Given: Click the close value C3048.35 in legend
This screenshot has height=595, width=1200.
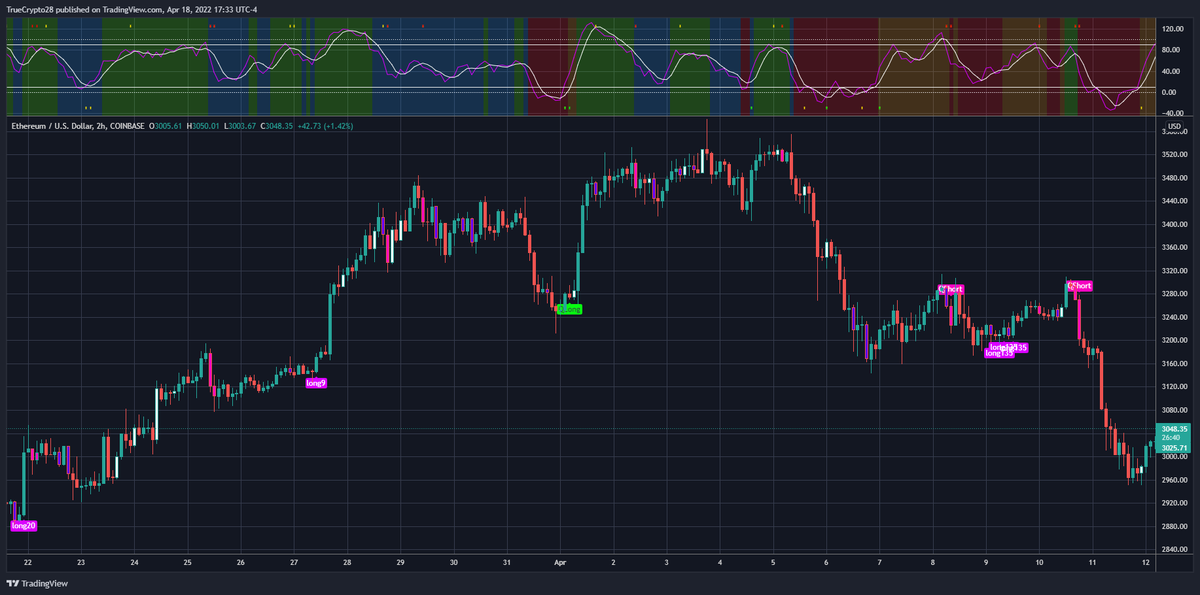Looking at the screenshot, I should pos(276,126).
